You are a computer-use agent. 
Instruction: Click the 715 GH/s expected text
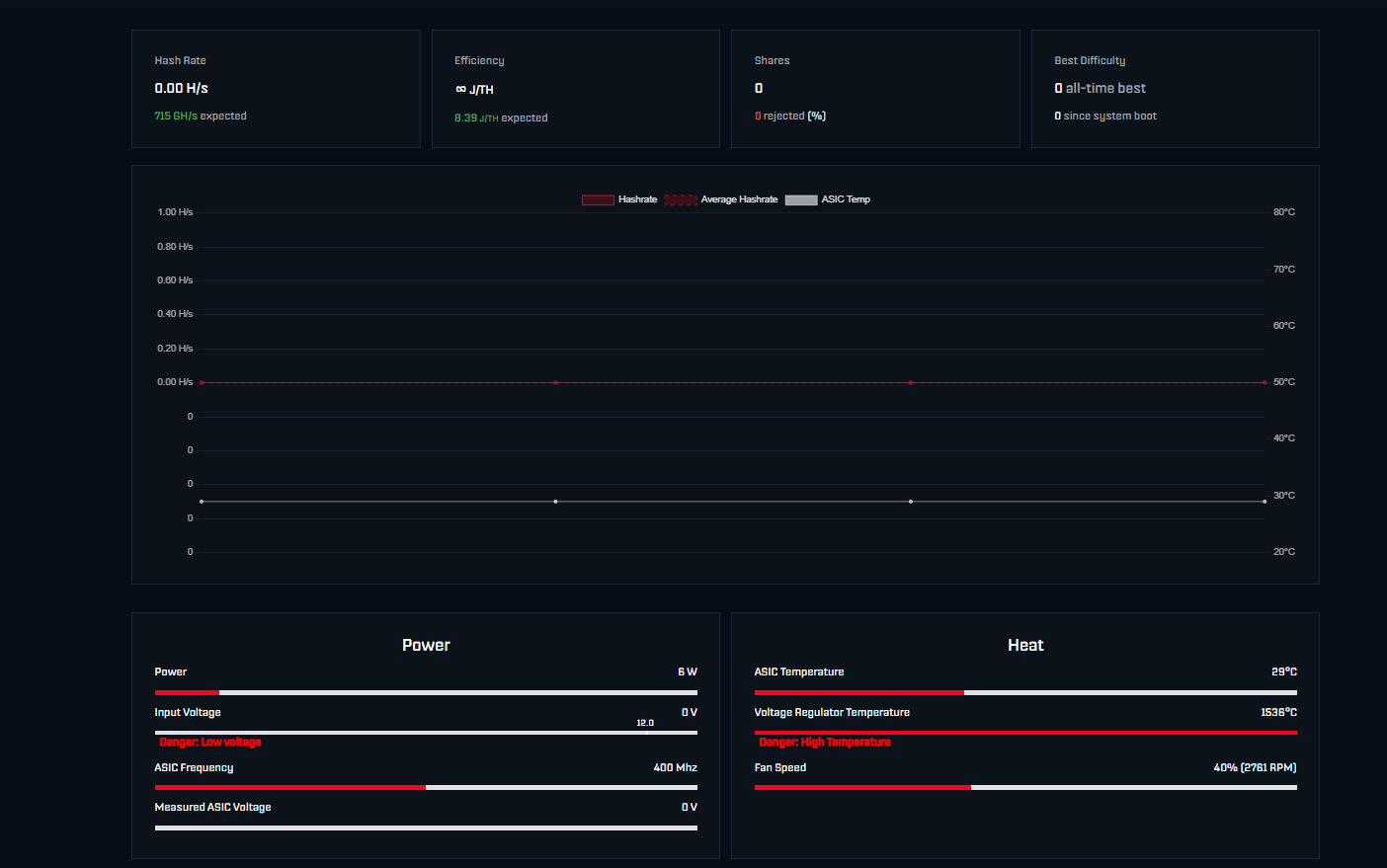pos(201,117)
